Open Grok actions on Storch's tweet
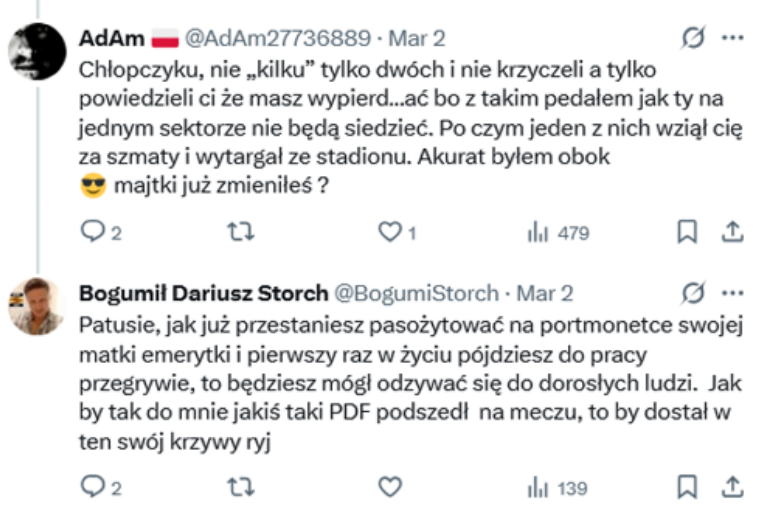Viewport: 769px width, 513px height. point(692,293)
